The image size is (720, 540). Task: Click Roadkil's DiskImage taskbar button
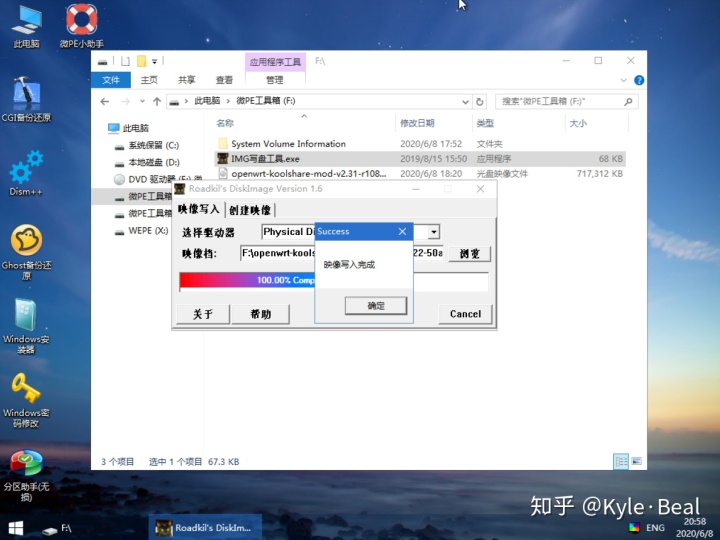click(x=205, y=528)
